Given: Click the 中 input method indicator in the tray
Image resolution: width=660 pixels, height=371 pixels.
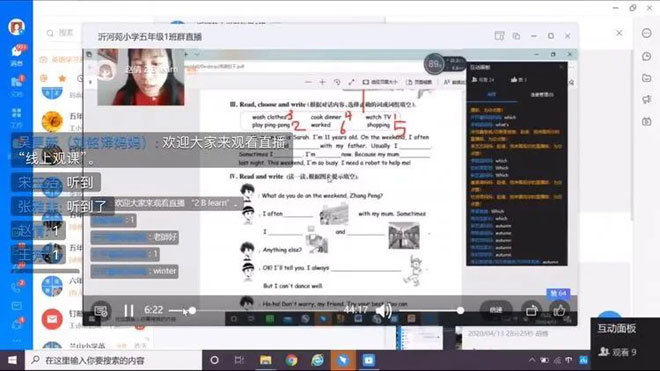Looking at the screenshot, I should point(569,360).
